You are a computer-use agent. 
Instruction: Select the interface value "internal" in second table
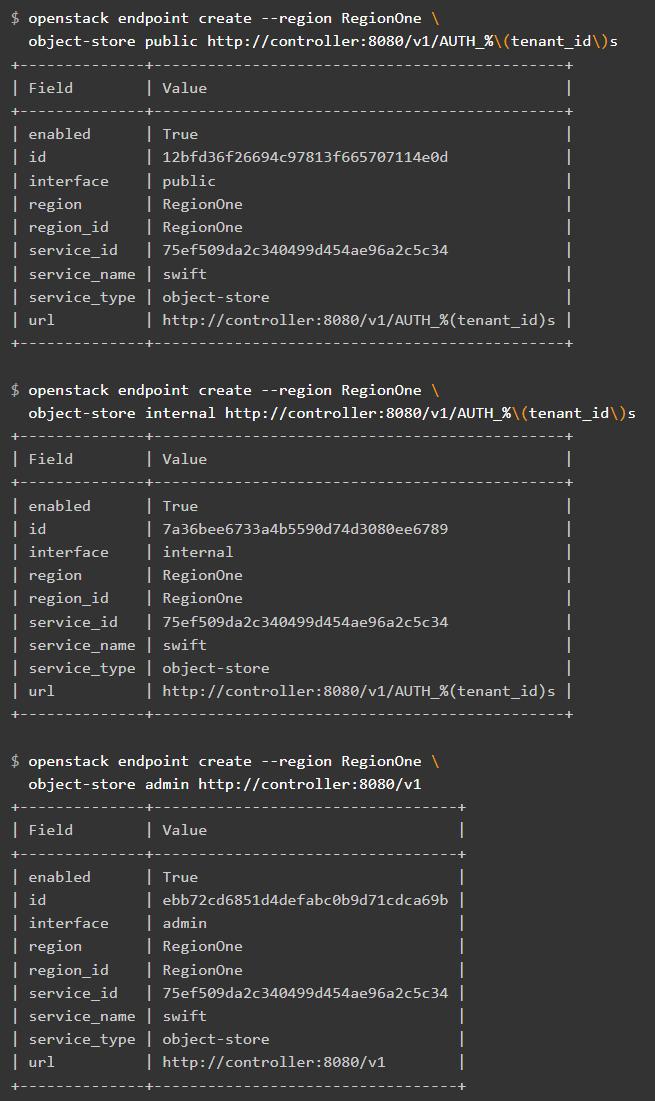coord(198,552)
